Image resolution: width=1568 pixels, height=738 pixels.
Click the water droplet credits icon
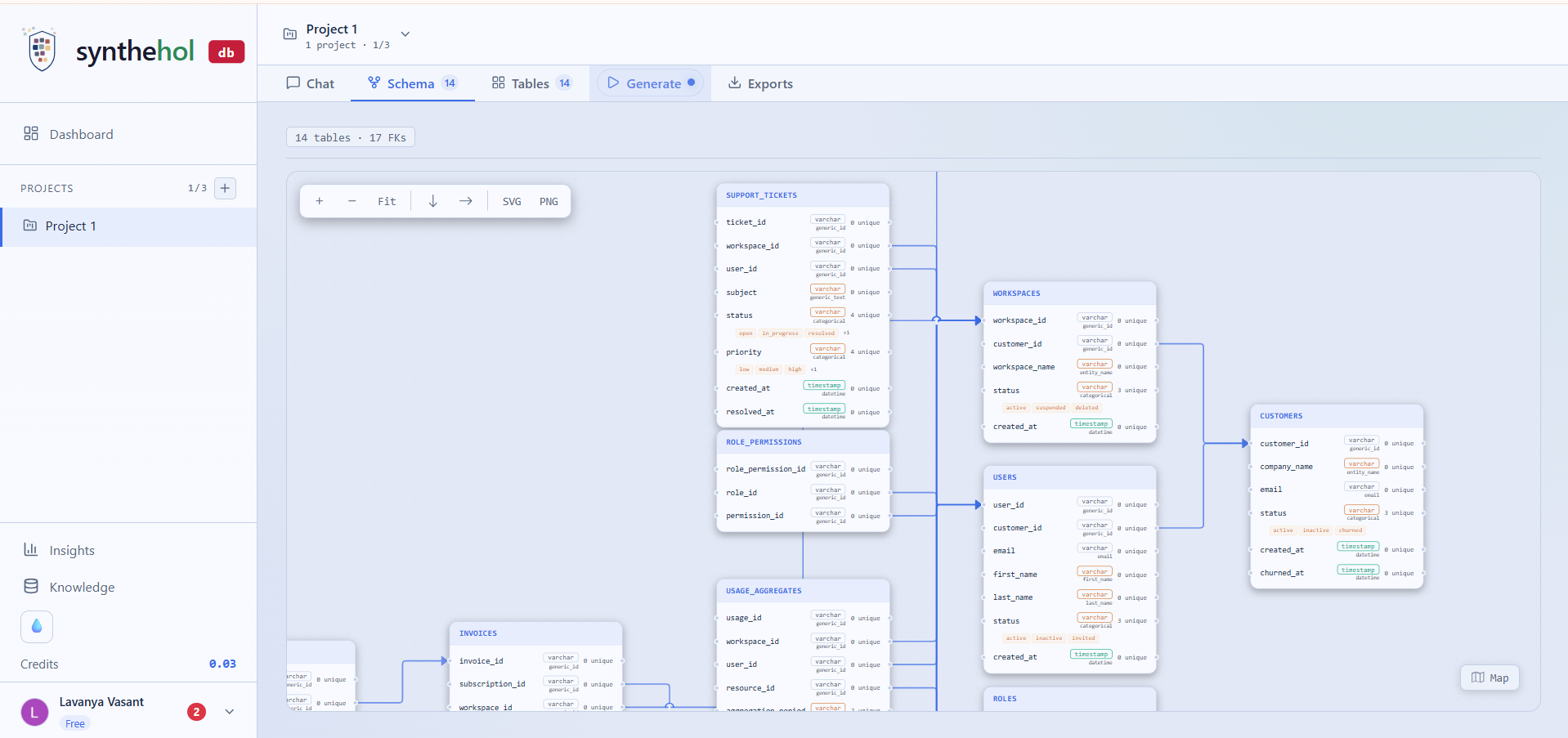point(37,627)
